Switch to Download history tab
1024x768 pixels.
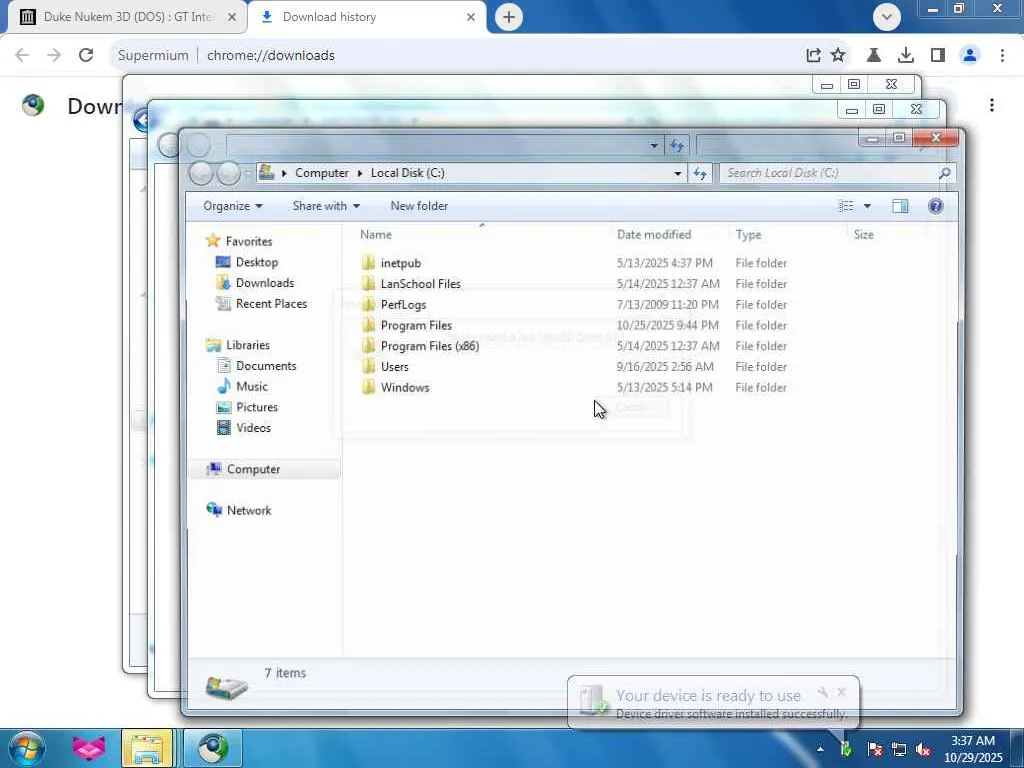click(366, 17)
